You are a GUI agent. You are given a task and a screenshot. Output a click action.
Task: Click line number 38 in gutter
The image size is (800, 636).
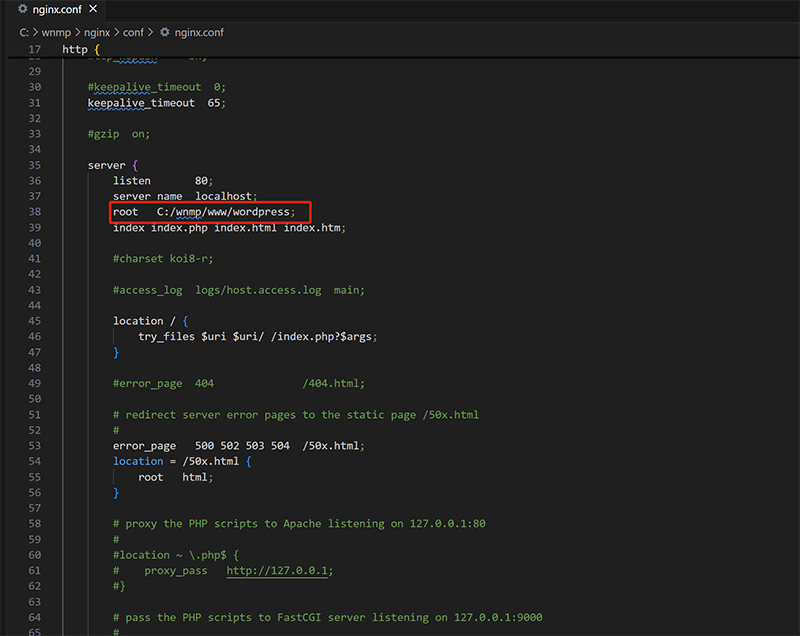34,212
